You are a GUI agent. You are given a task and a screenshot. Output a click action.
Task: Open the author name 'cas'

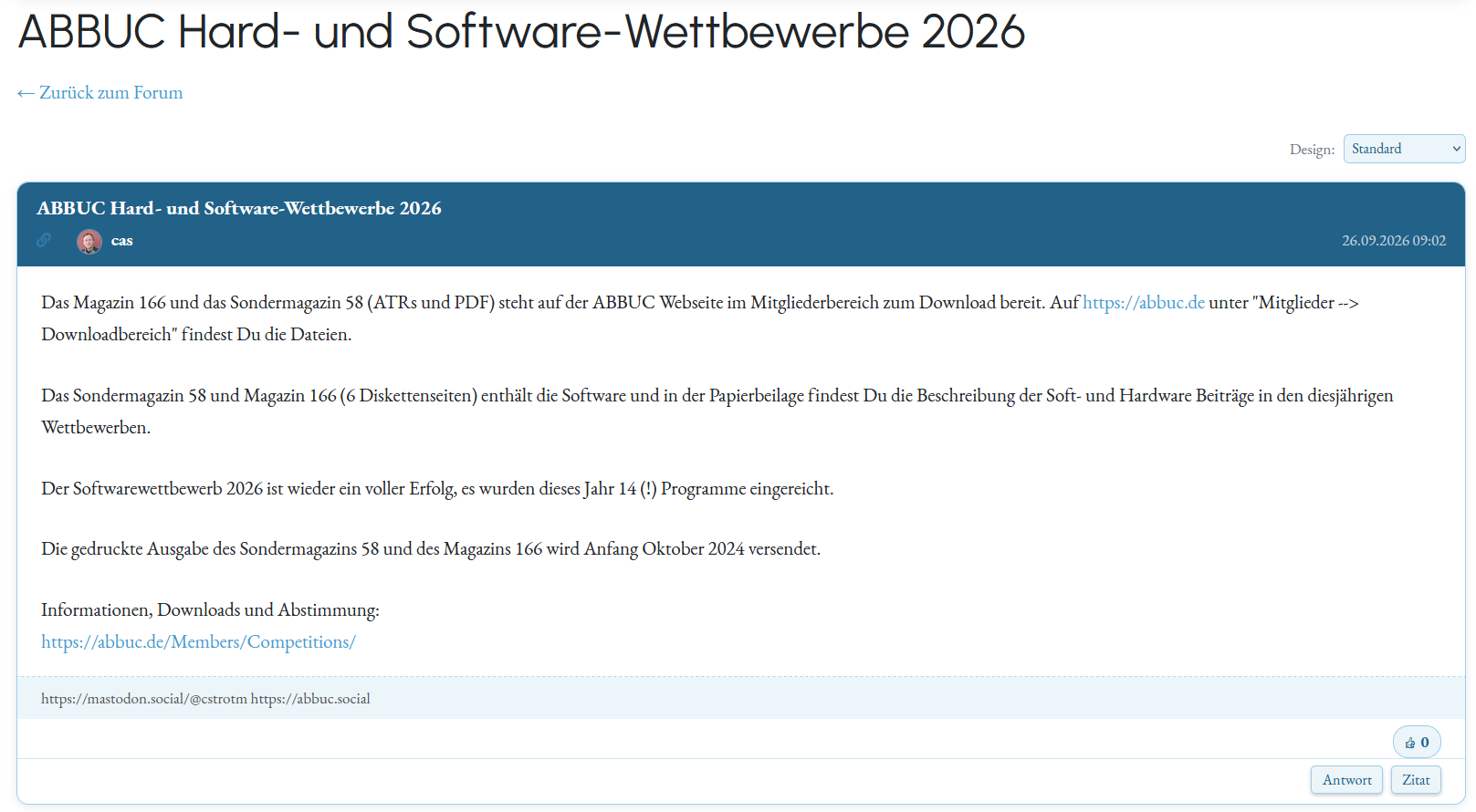(122, 241)
